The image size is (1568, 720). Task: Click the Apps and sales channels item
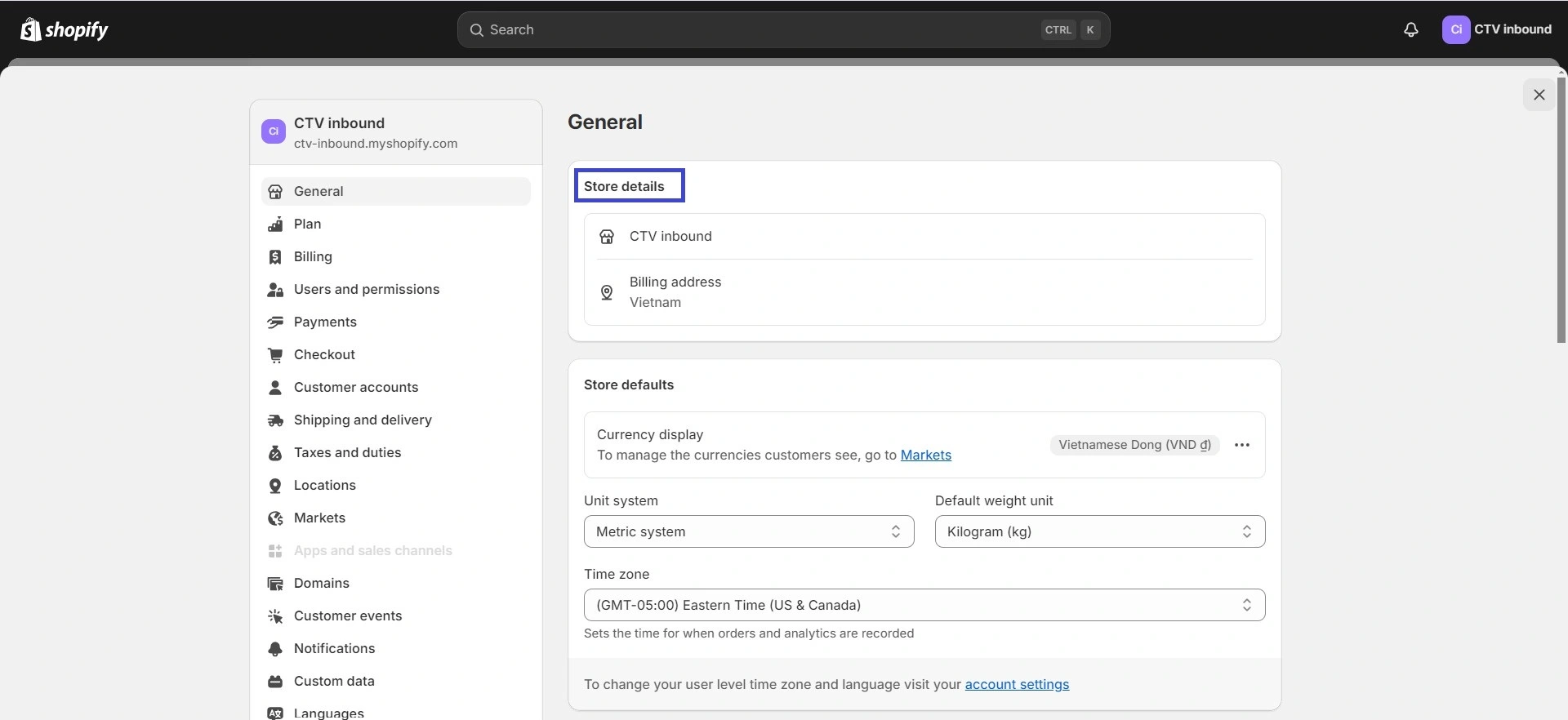[x=396, y=550]
